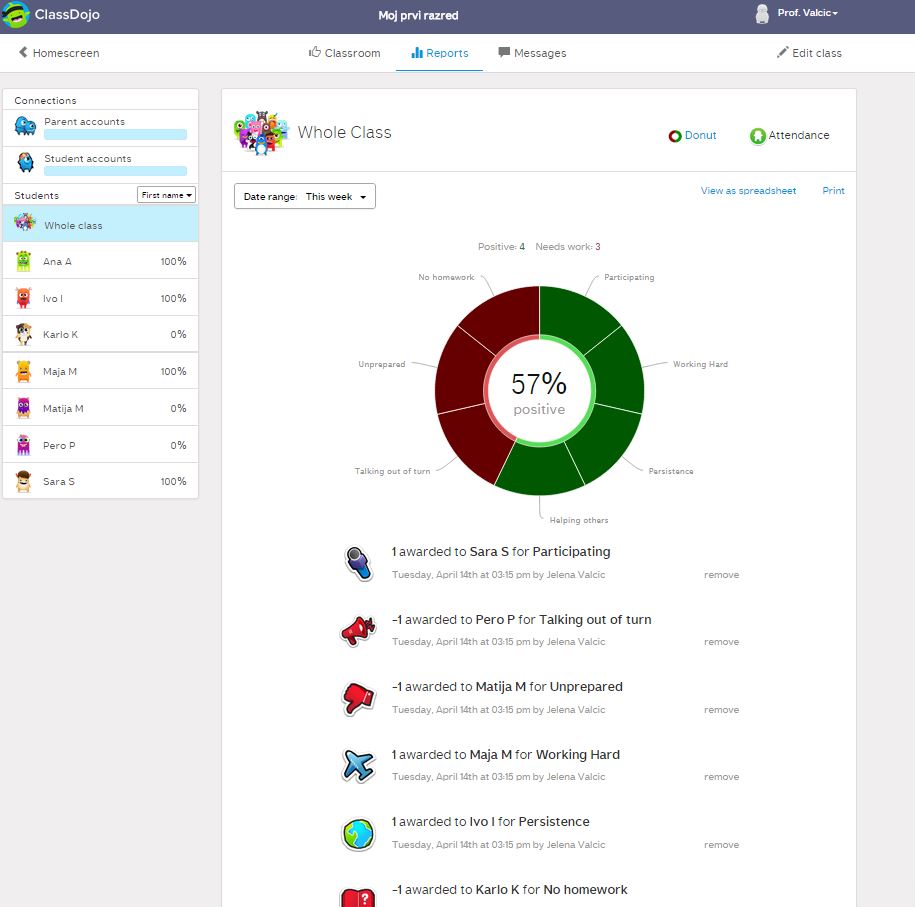This screenshot has width=915, height=907.
Task: Select Ana A's green monster avatar
Action: pyautogui.click(x=24, y=262)
